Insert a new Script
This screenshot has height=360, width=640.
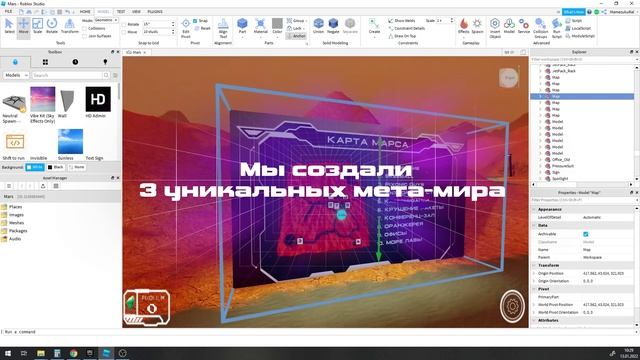573,20
